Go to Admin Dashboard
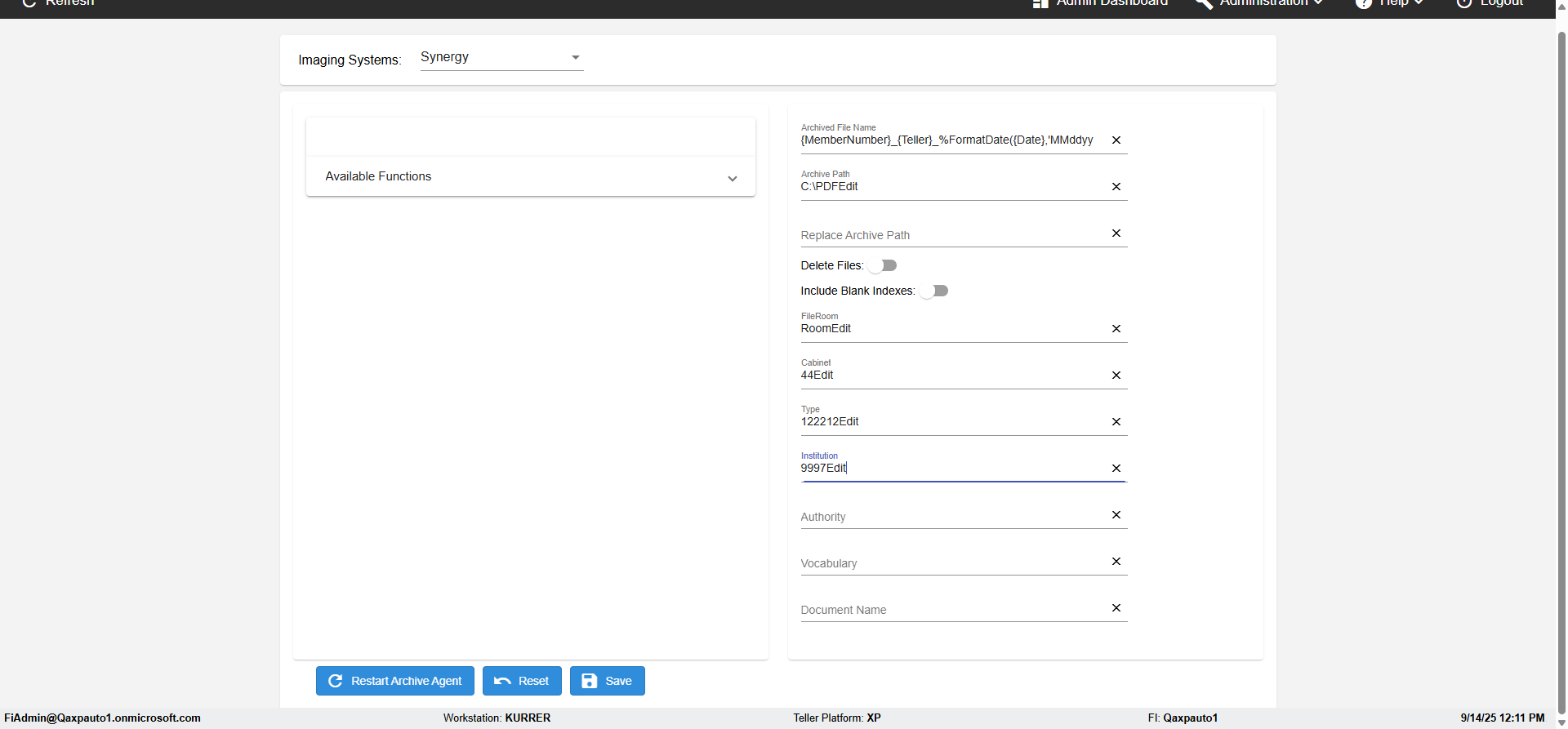 click(1101, 3)
